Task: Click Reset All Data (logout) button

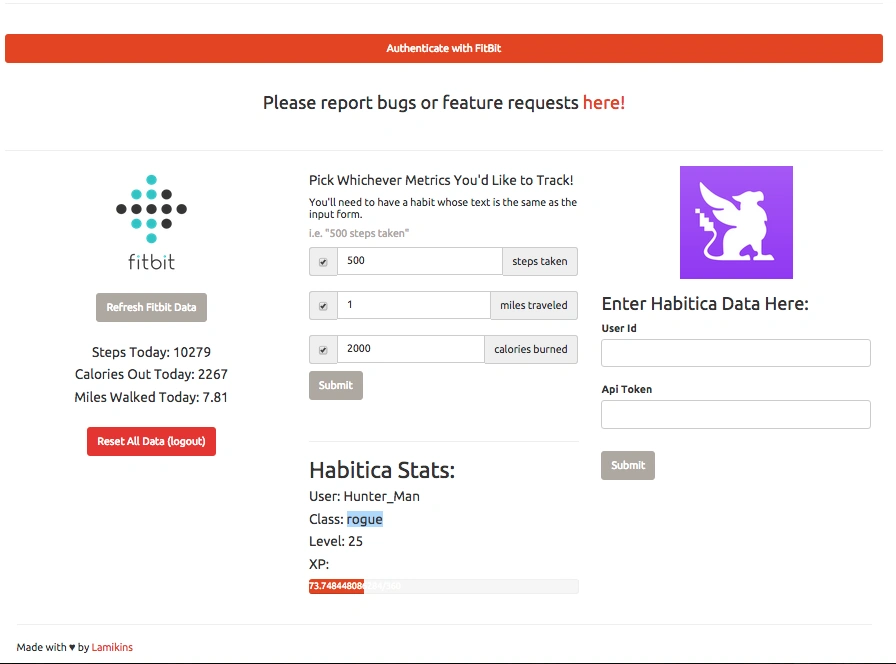Action: [151, 441]
